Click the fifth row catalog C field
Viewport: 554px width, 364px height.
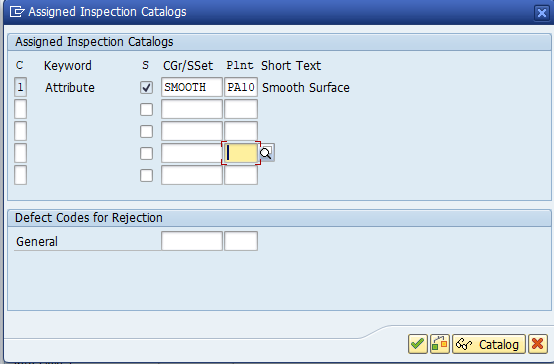[x=20, y=175]
